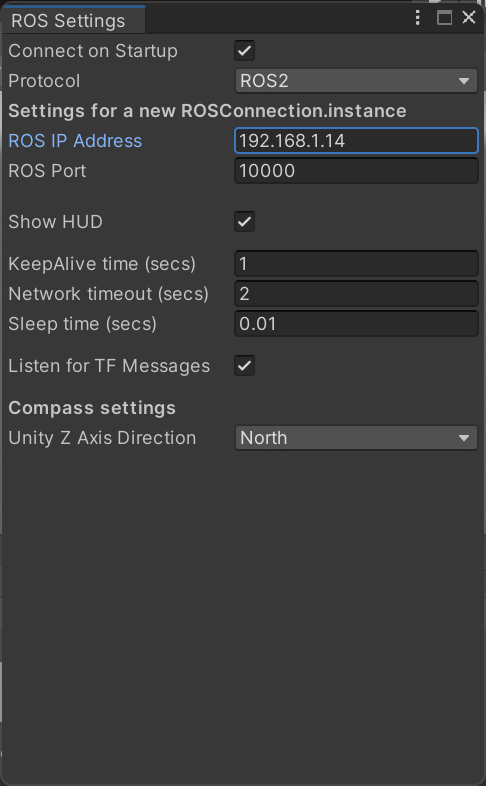Click the North dropdown arrow
486x786 pixels.
tap(464, 438)
